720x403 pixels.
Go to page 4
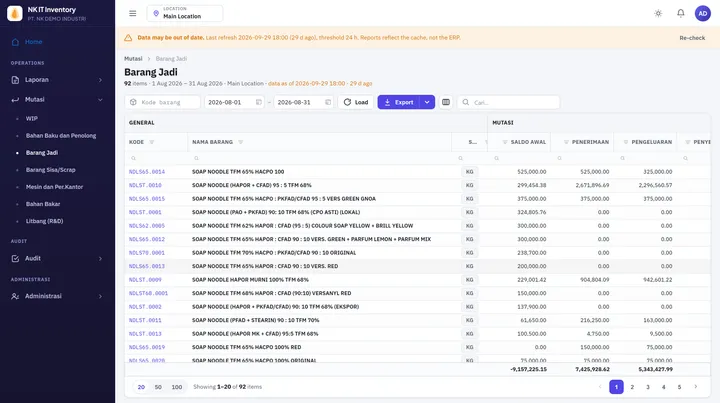coord(664,387)
